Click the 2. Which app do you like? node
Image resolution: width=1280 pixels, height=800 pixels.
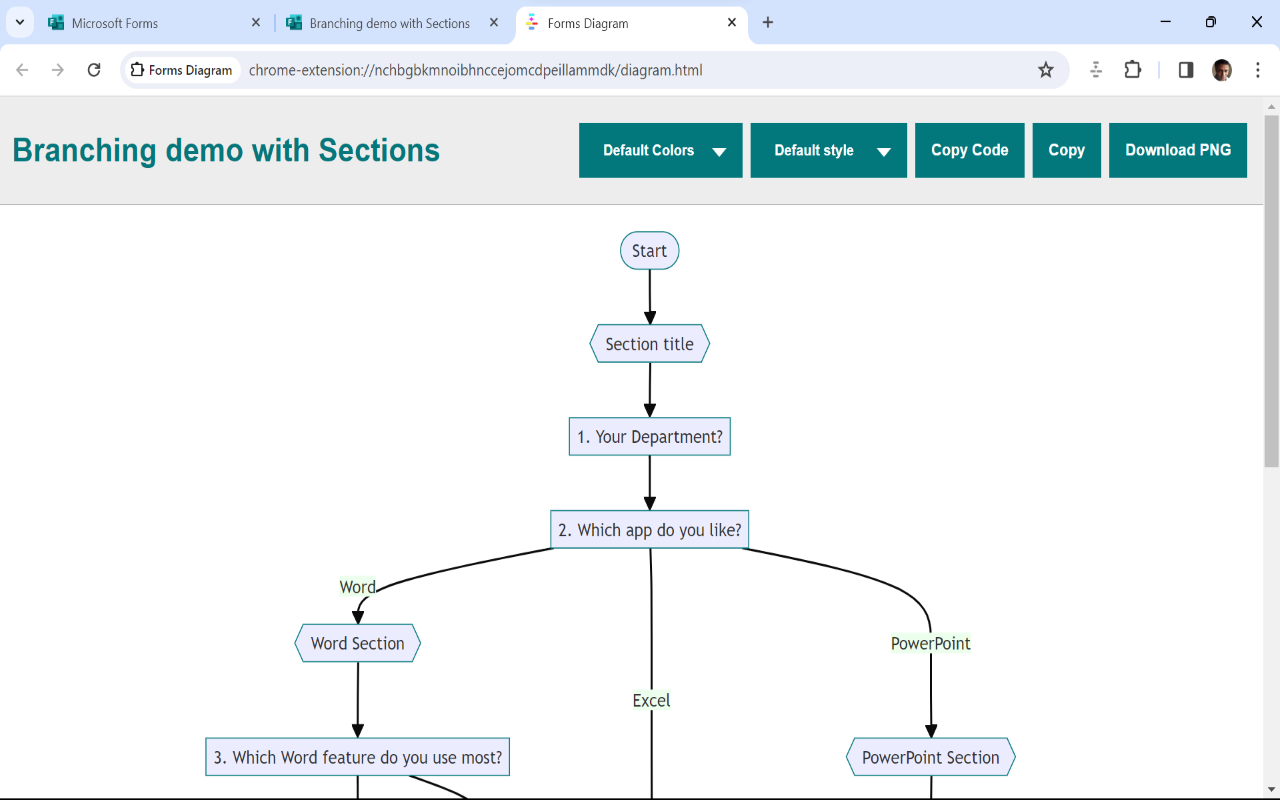click(x=650, y=530)
